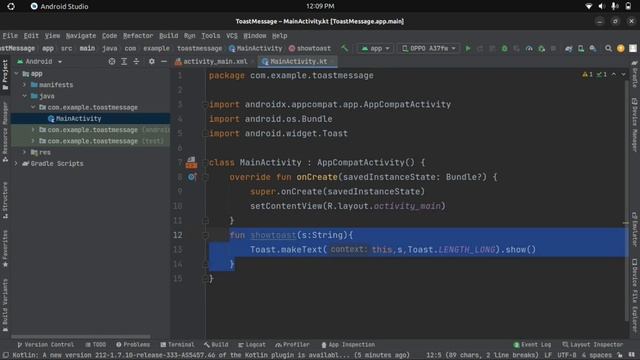Click Expand All icon in Project panel

click(x=124, y=61)
